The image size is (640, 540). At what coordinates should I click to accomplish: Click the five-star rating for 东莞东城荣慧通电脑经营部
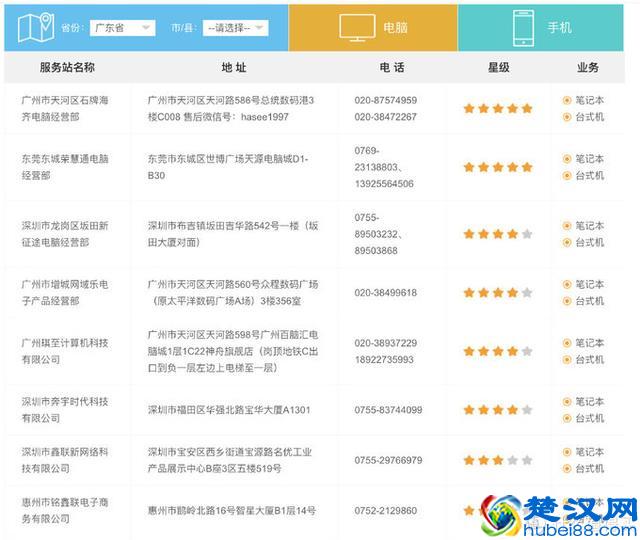[x=498, y=167]
